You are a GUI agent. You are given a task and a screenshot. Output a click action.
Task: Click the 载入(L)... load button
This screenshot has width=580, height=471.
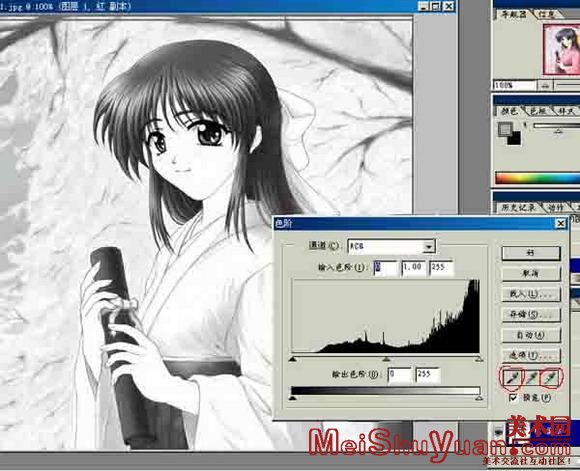pos(531,295)
